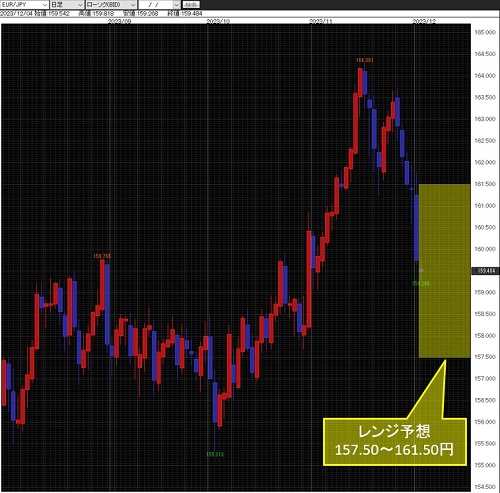Click the green 159.268 low label
The image size is (500, 493).
point(421,283)
